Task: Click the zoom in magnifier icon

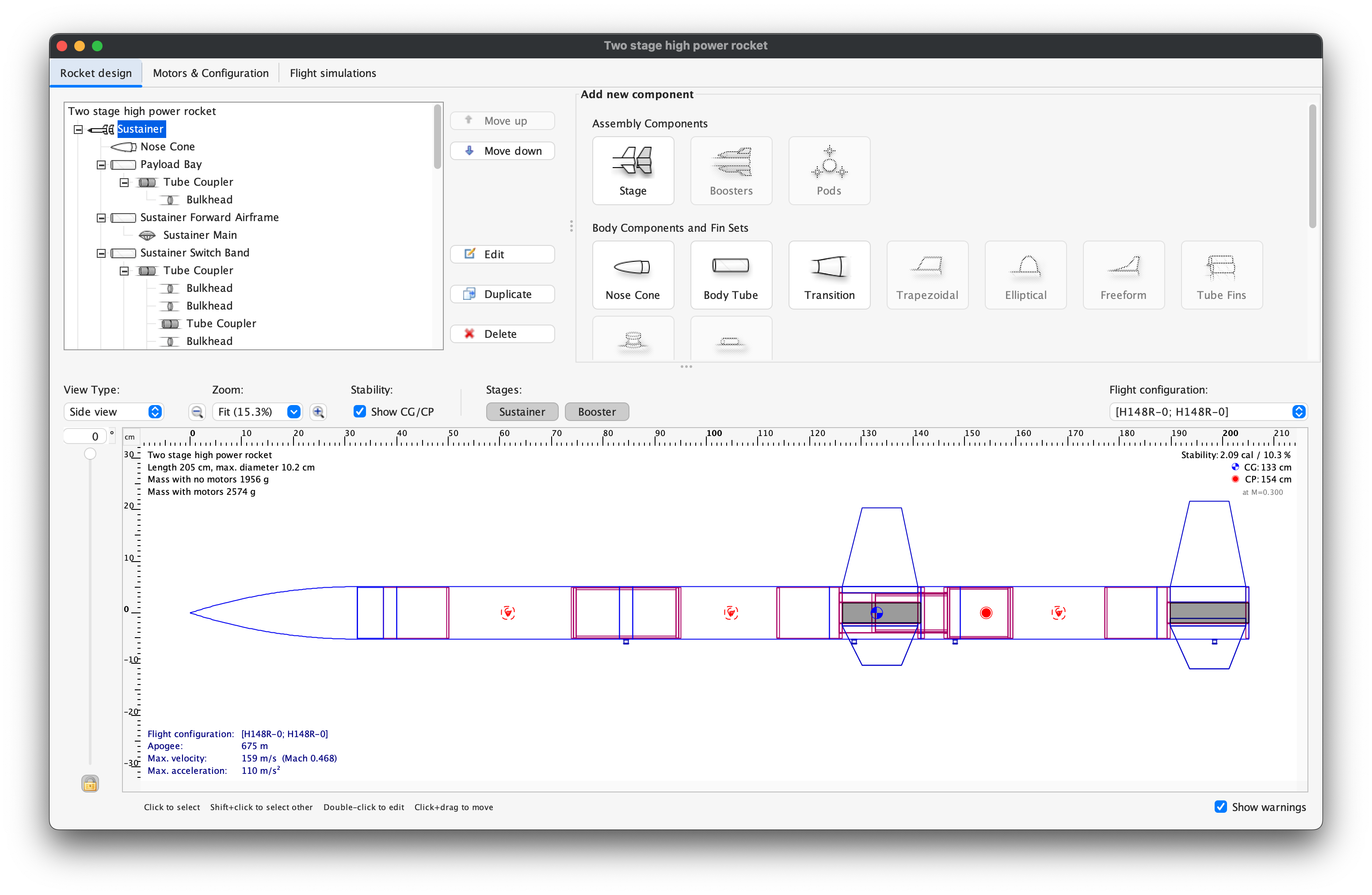Action: tap(318, 412)
